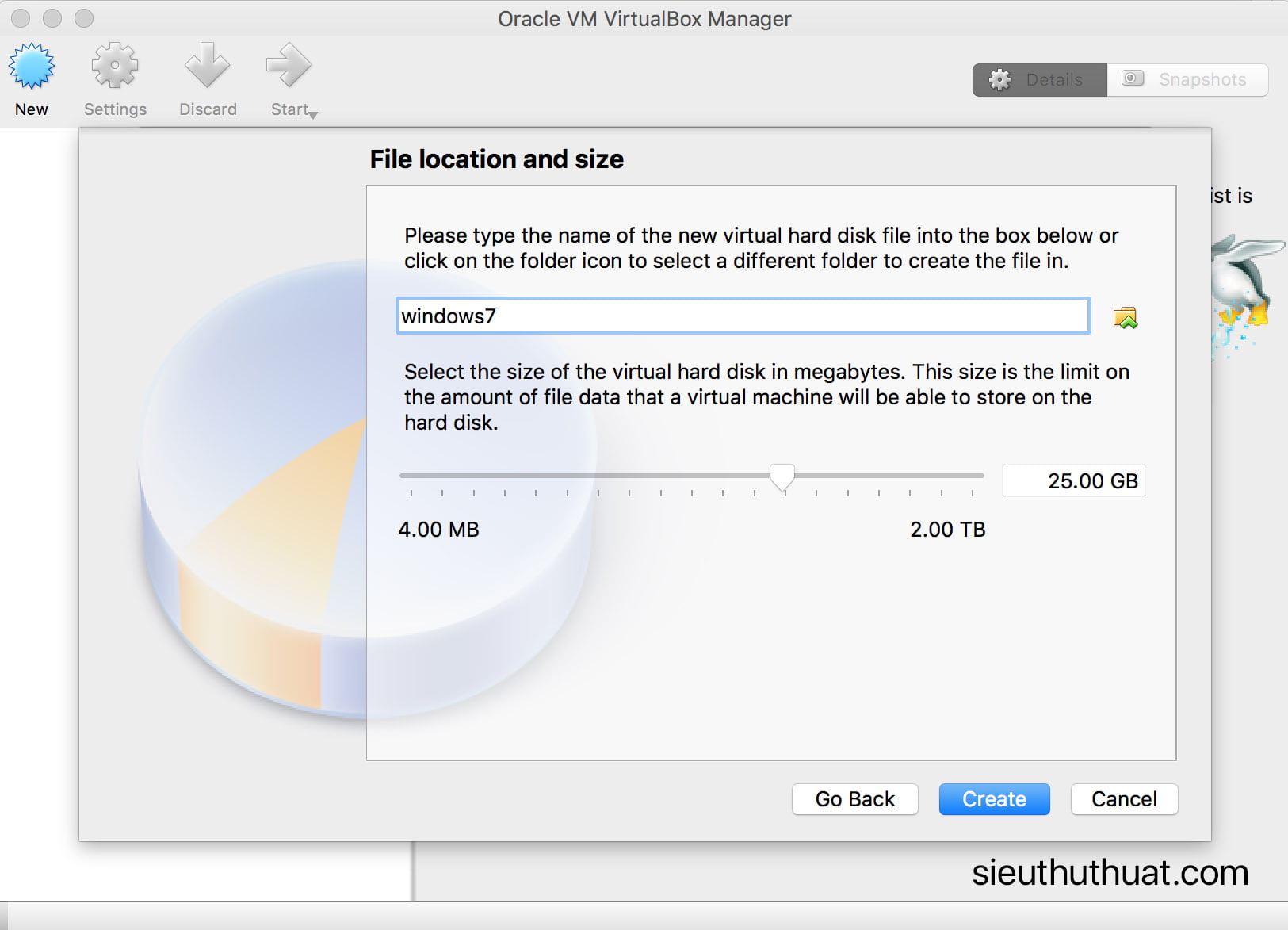Viewport: 1288px width, 930px height.
Task: Switch to the Snapshots tab
Action: click(x=1187, y=80)
